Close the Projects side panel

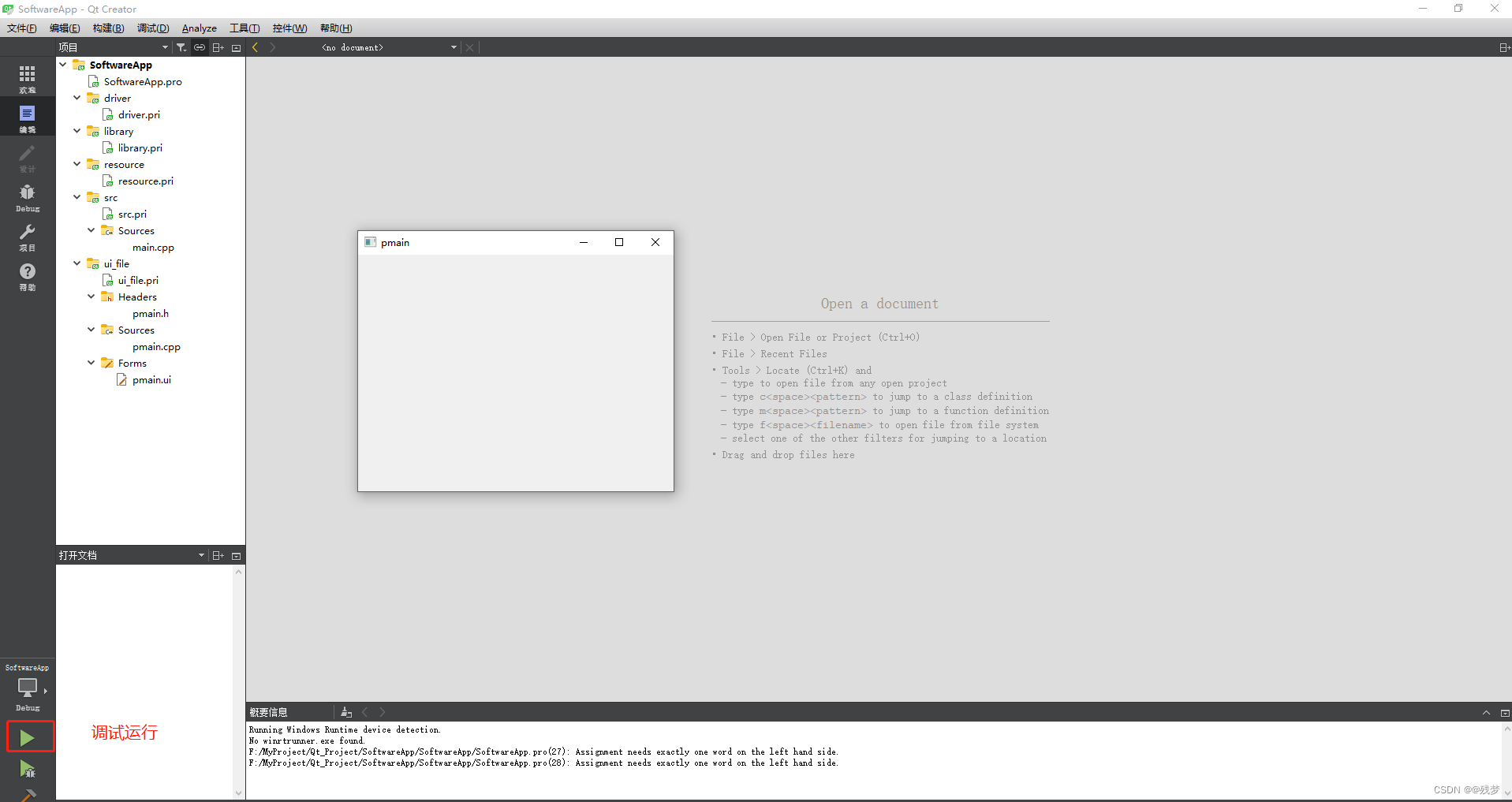236,47
